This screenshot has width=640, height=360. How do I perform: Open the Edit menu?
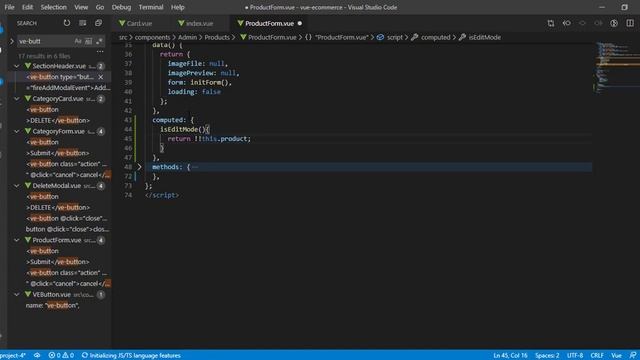pos(27,7)
